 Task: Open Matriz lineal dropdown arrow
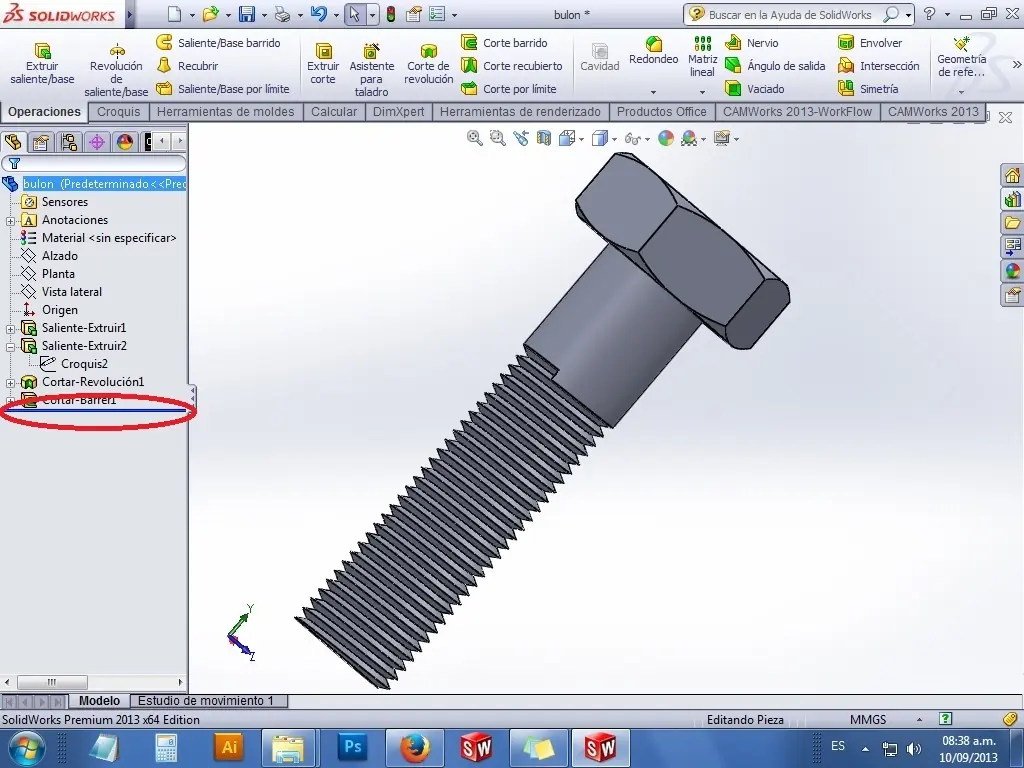pos(703,92)
